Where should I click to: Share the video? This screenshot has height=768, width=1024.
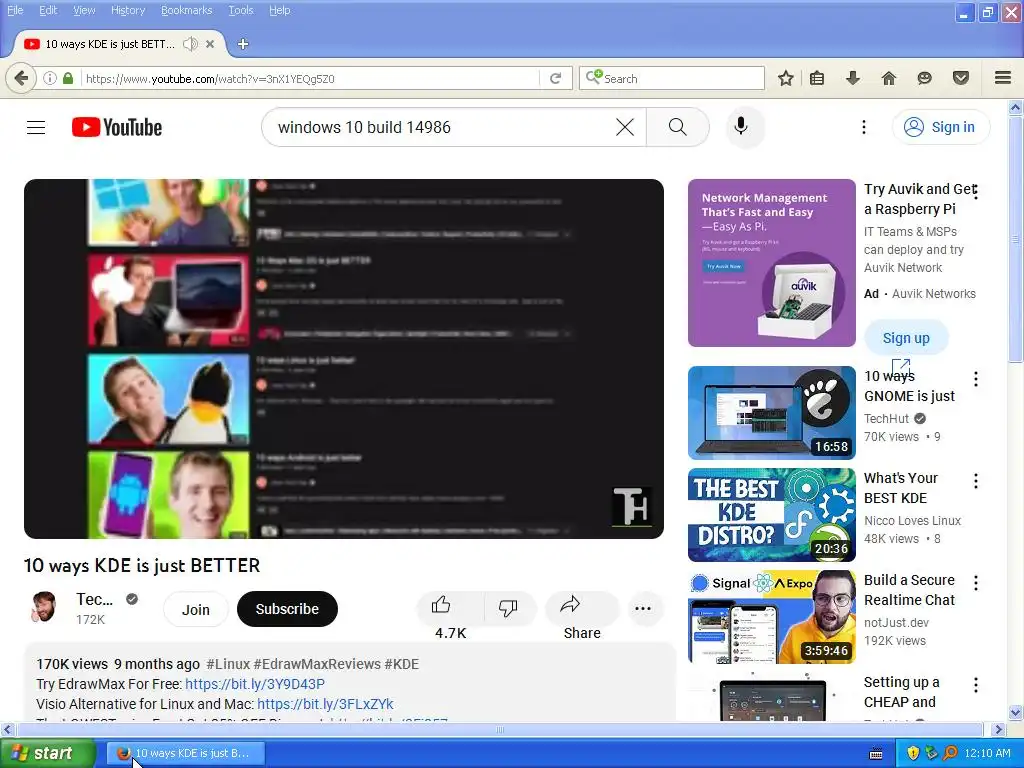click(x=581, y=607)
